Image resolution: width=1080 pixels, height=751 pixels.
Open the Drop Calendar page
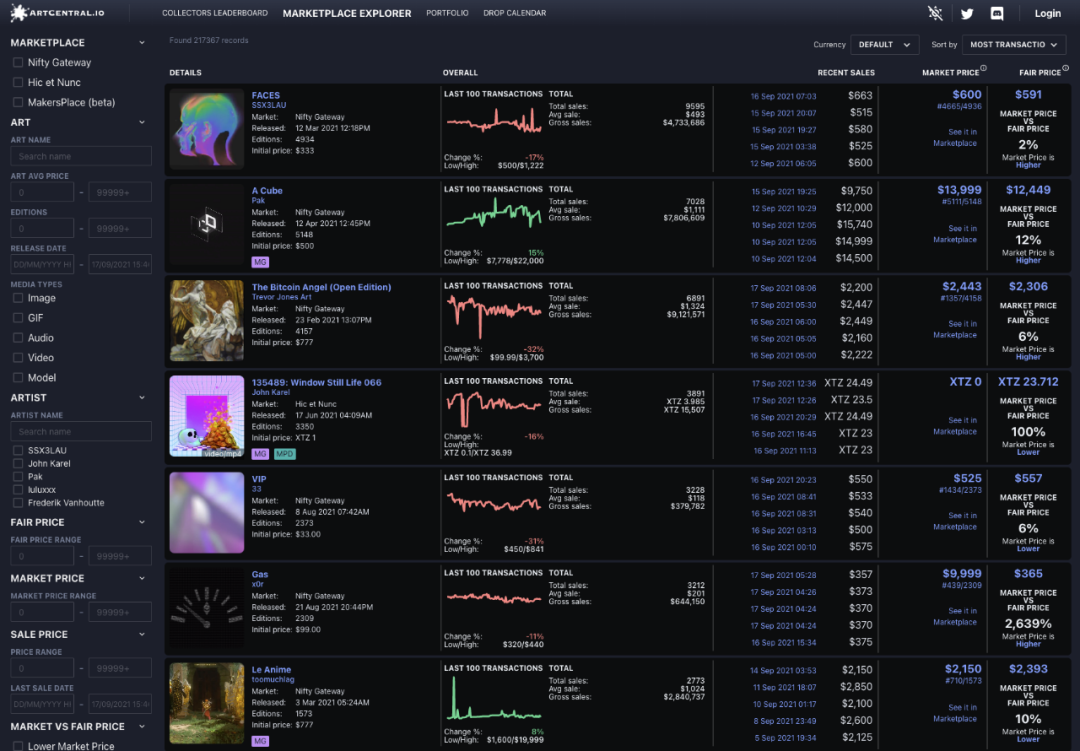coord(515,13)
